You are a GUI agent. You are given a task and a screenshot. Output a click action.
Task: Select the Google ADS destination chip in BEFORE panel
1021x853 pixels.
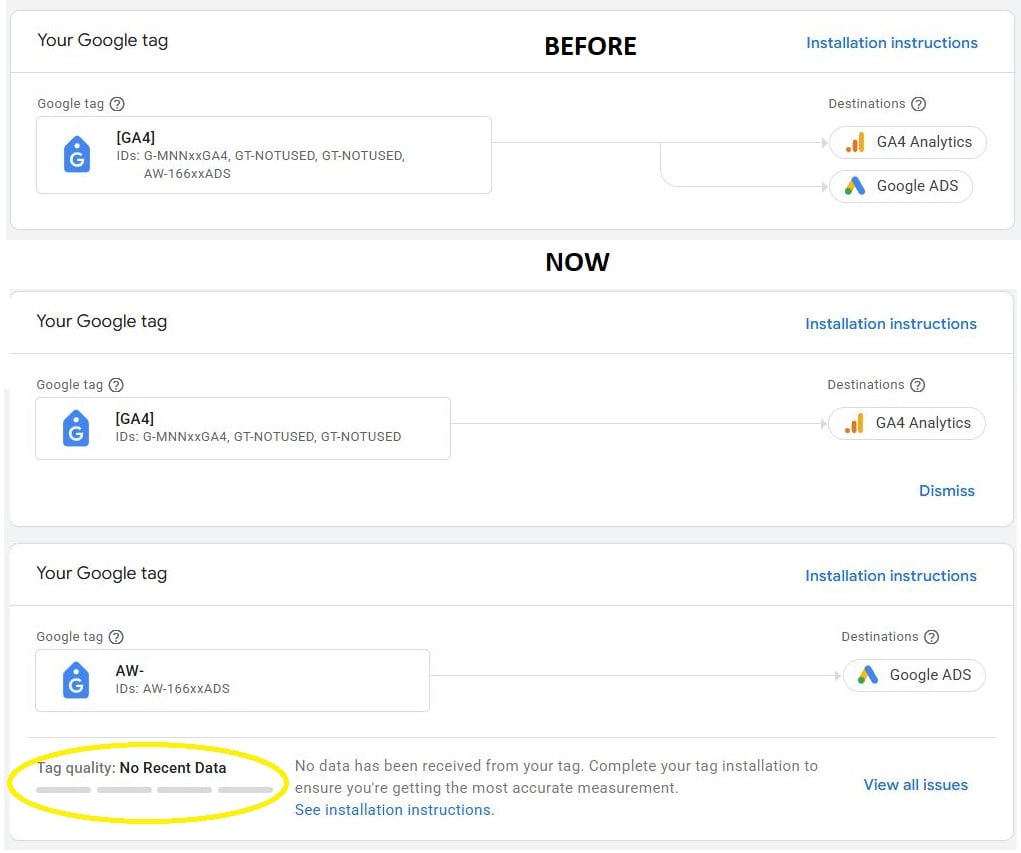(901, 186)
